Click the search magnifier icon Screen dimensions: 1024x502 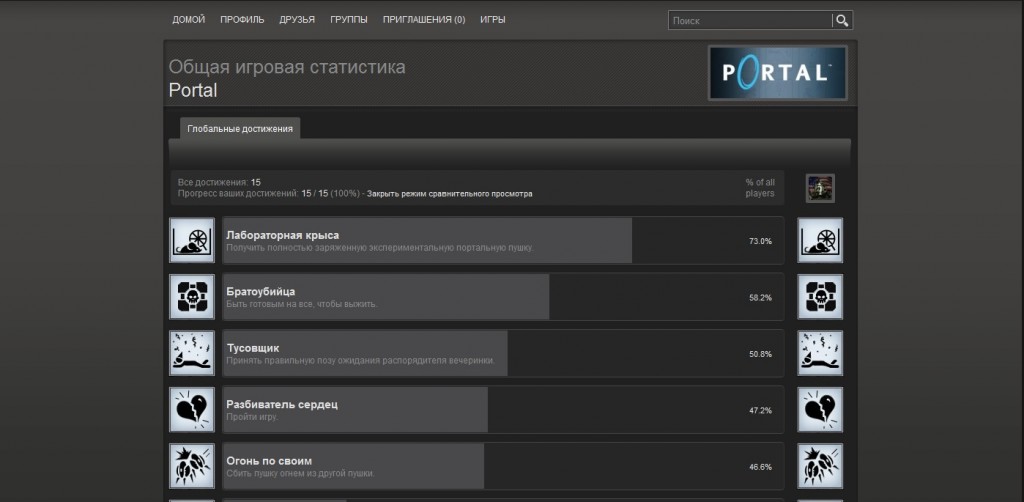(x=842, y=20)
